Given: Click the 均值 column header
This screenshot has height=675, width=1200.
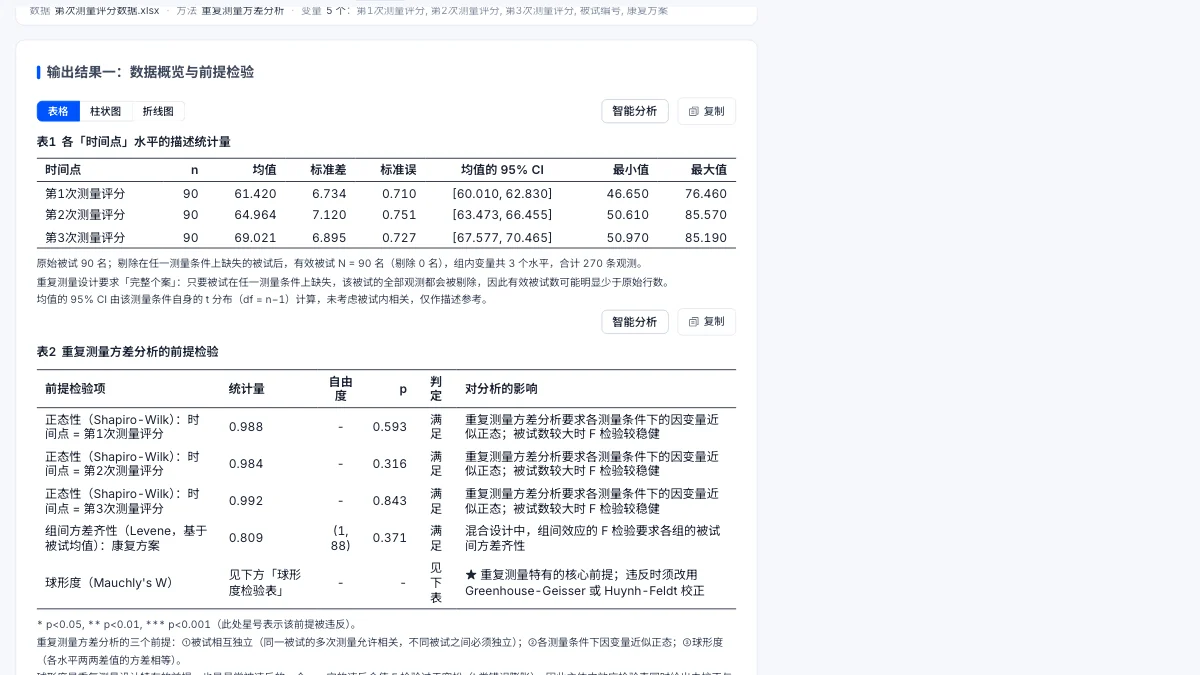Looking at the screenshot, I should point(264,170).
